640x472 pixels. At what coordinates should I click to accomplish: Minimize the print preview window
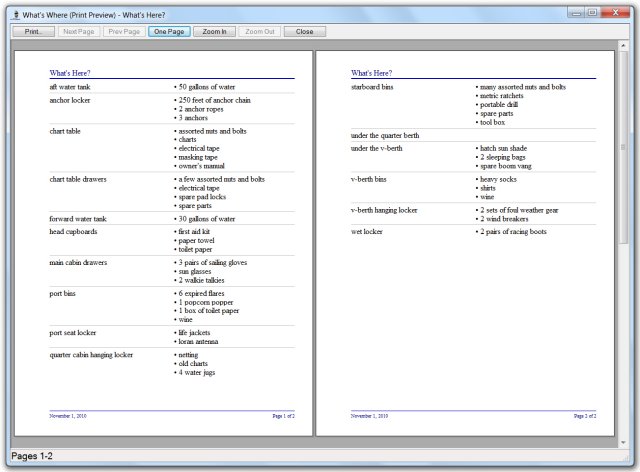pos(575,13)
